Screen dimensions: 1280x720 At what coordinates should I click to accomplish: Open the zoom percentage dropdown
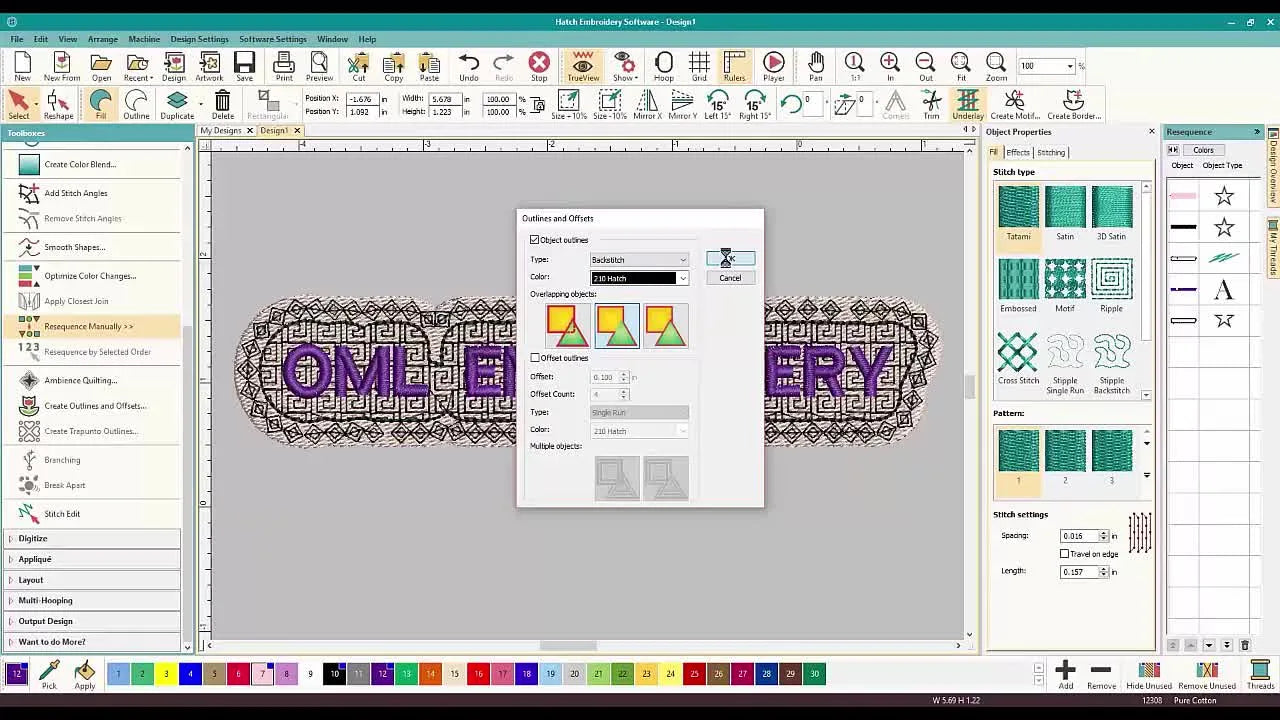[1070, 66]
